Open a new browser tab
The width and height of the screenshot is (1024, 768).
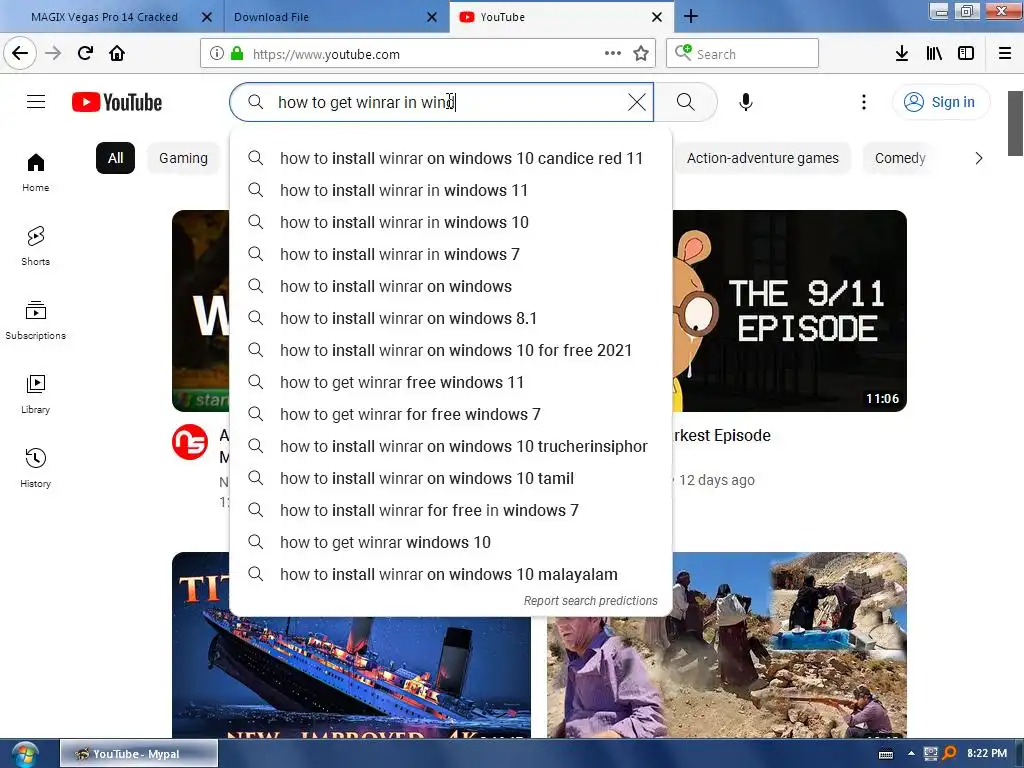(x=691, y=16)
